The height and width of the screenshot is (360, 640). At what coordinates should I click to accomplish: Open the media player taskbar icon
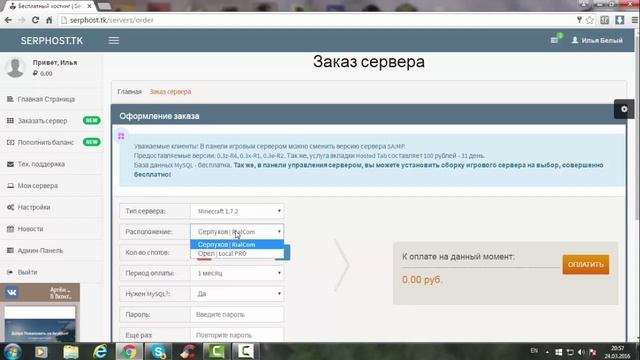click(x=41, y=352)
